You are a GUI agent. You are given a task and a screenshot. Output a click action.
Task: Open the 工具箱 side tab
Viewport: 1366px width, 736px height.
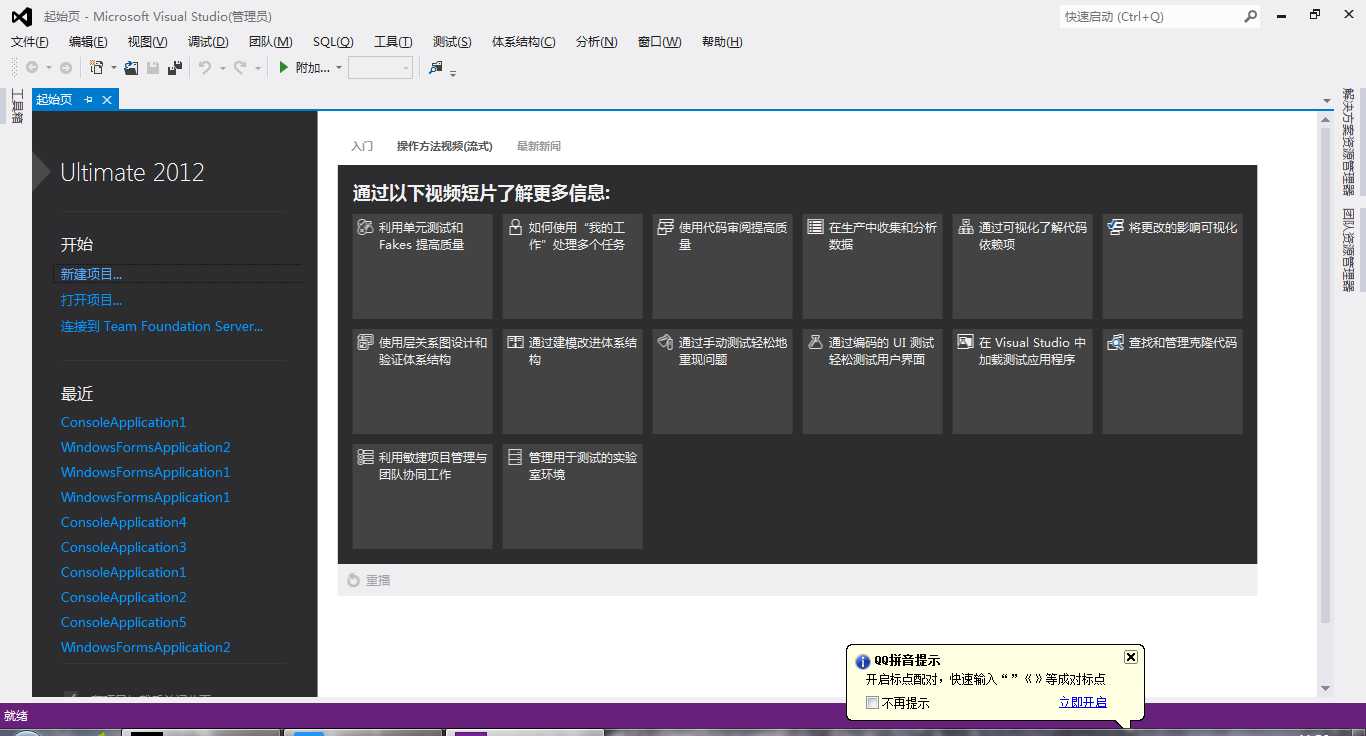pyautogui.click(x=17, y=106)
